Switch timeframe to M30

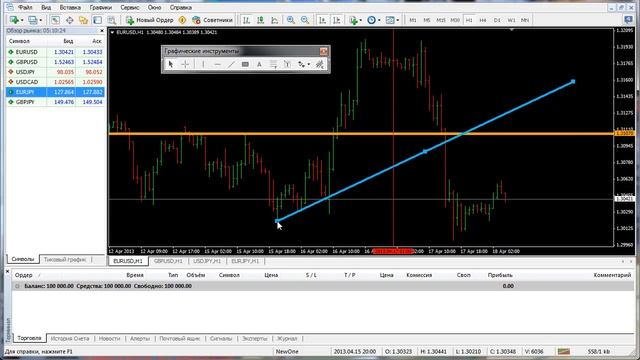click(455, 20)
